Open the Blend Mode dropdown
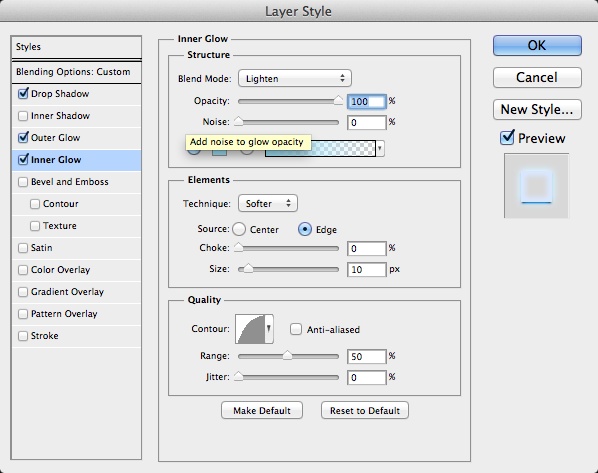Viewport: 598px width, 473px height. pos(295,78)
